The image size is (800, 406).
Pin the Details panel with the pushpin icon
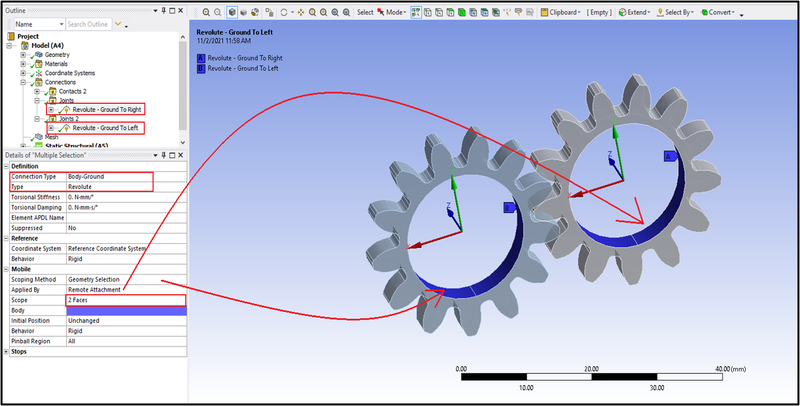(163, 155)
